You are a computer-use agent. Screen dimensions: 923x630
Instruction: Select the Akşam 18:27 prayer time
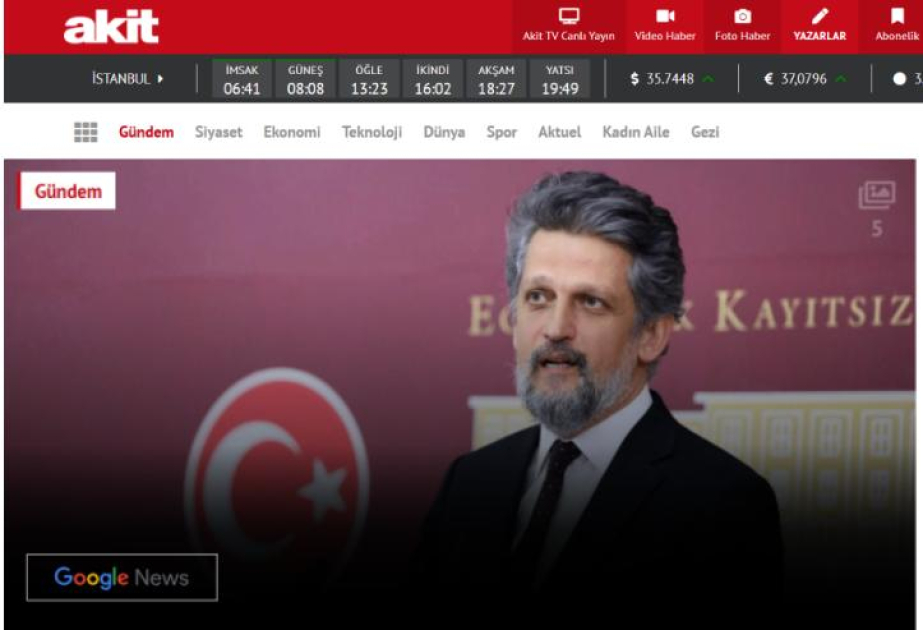[x=496, y=80]
